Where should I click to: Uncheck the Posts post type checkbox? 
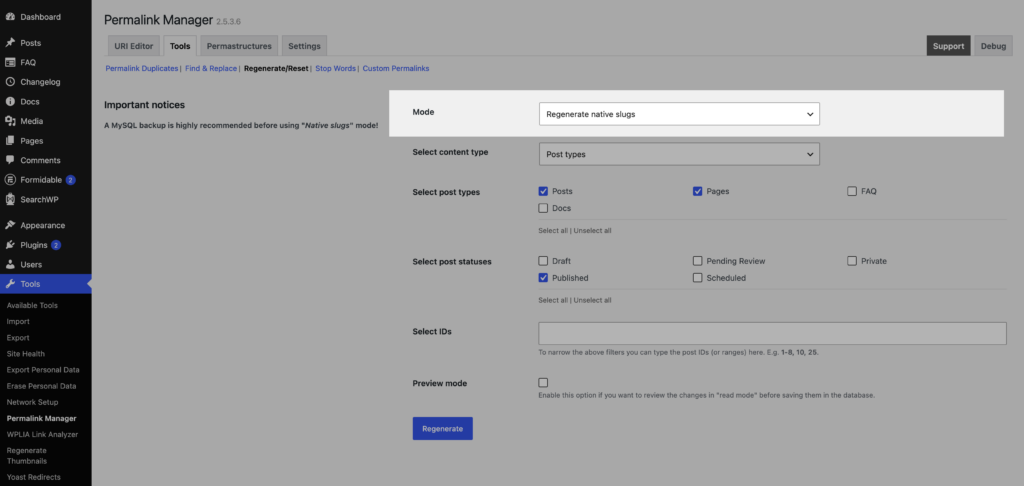(x=543, y=191)
